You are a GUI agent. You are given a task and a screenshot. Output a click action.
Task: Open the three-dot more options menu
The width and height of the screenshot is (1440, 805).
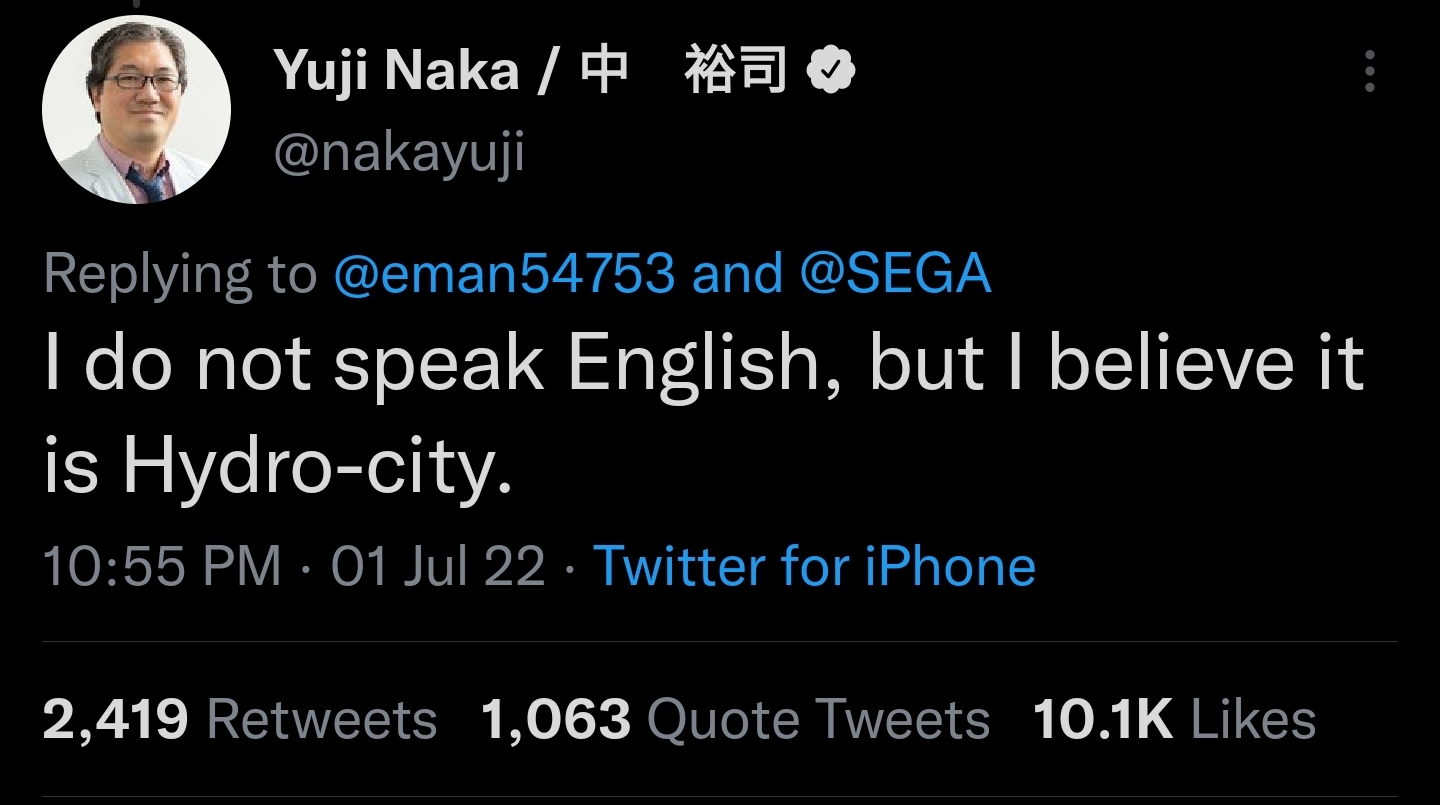coord(1369,71)
